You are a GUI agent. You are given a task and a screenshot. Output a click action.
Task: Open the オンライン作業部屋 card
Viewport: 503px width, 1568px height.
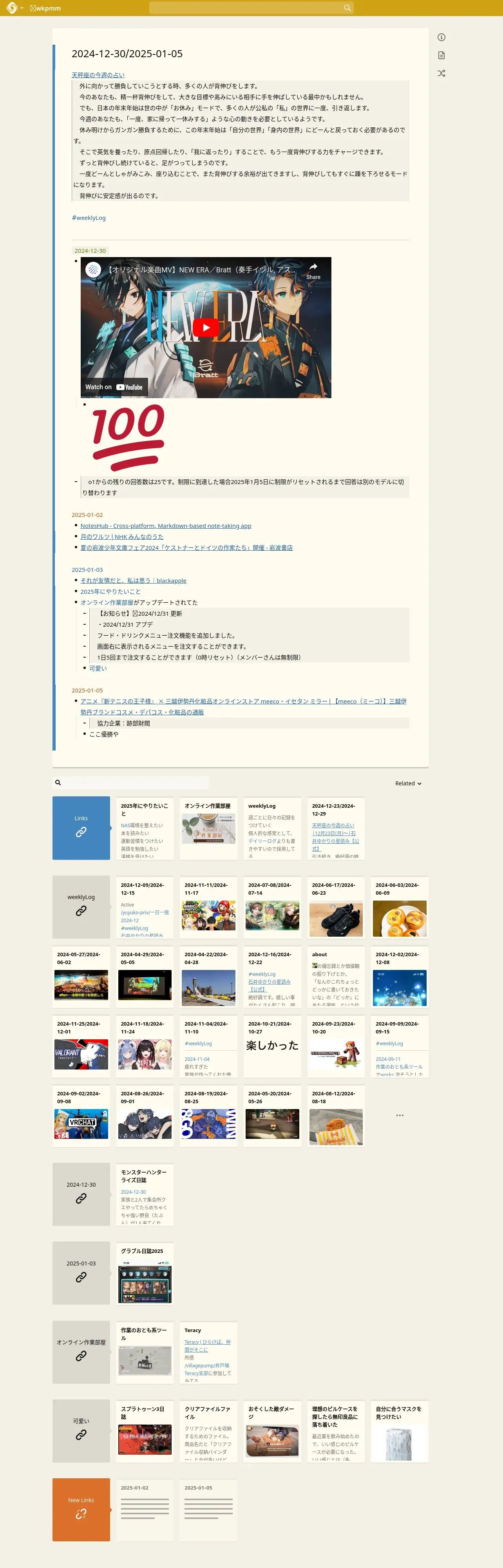pyautogui.click(x=209, y=828)
